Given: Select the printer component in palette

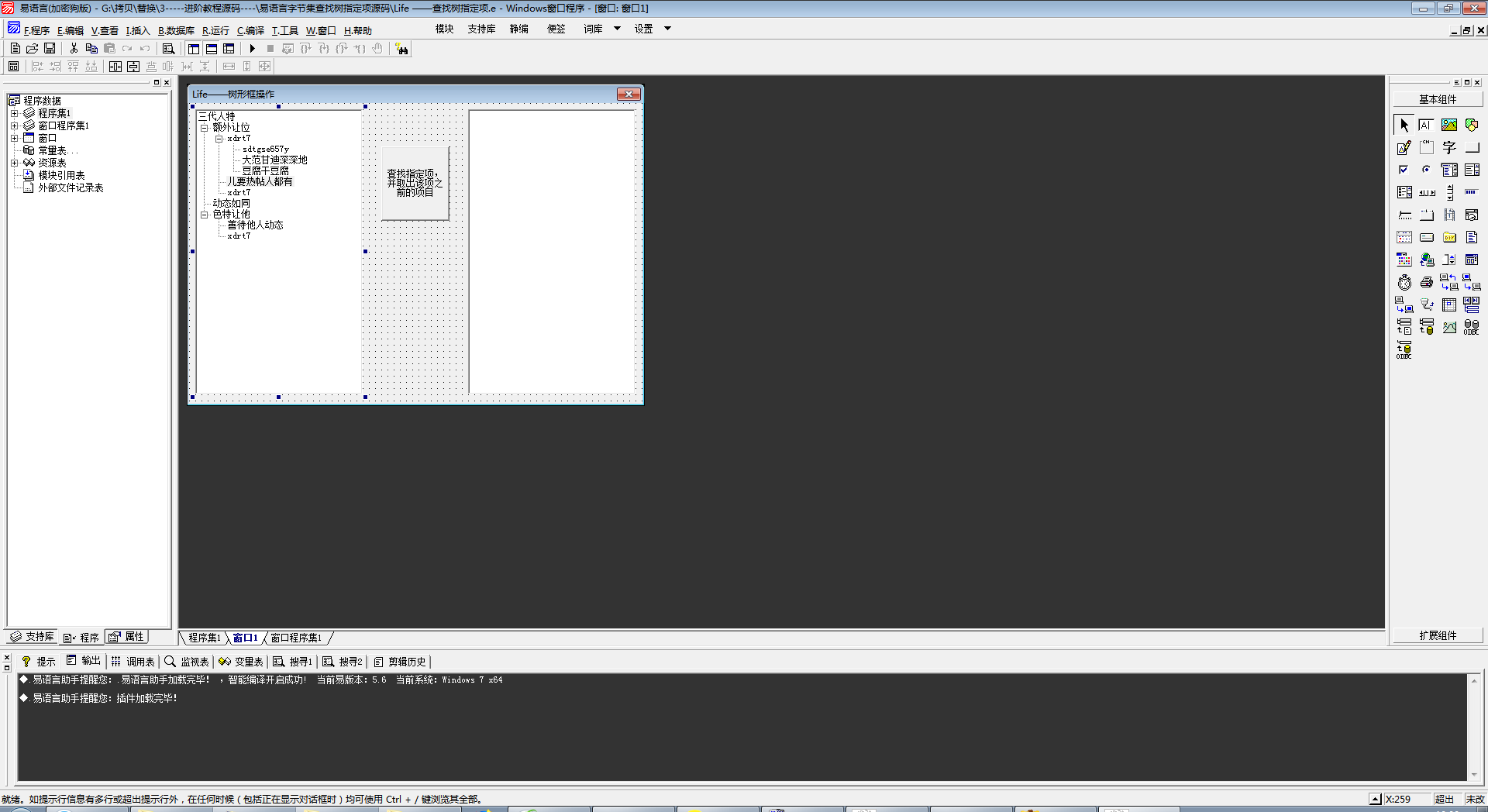Looking at the screenshot, I should click(1427, 283).
